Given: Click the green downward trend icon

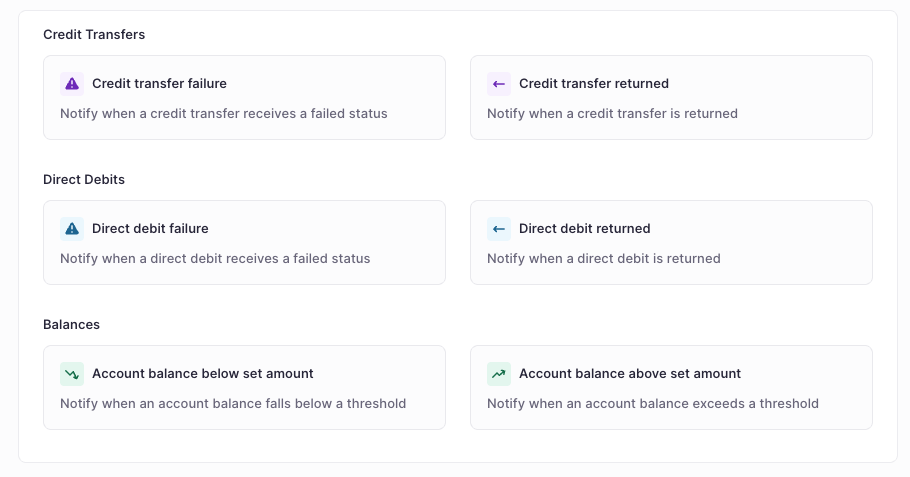Looking at the screenshot, I should coord(72,374).
